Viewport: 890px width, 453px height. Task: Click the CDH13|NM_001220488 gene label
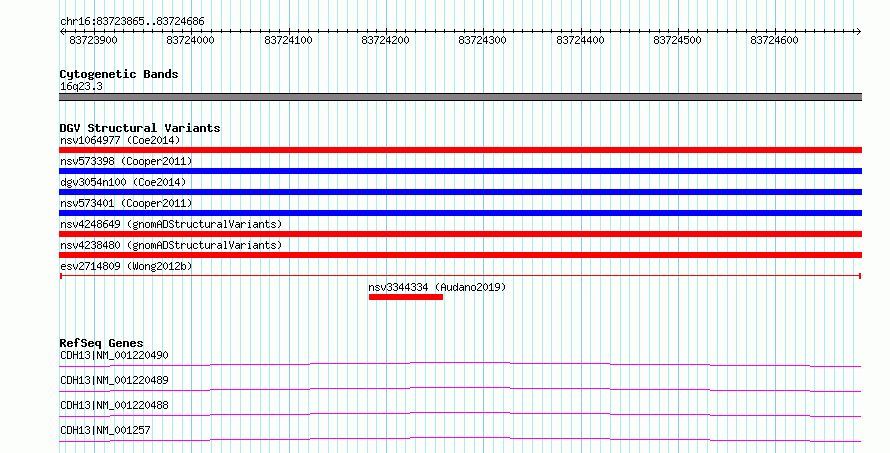coord(114,405)
